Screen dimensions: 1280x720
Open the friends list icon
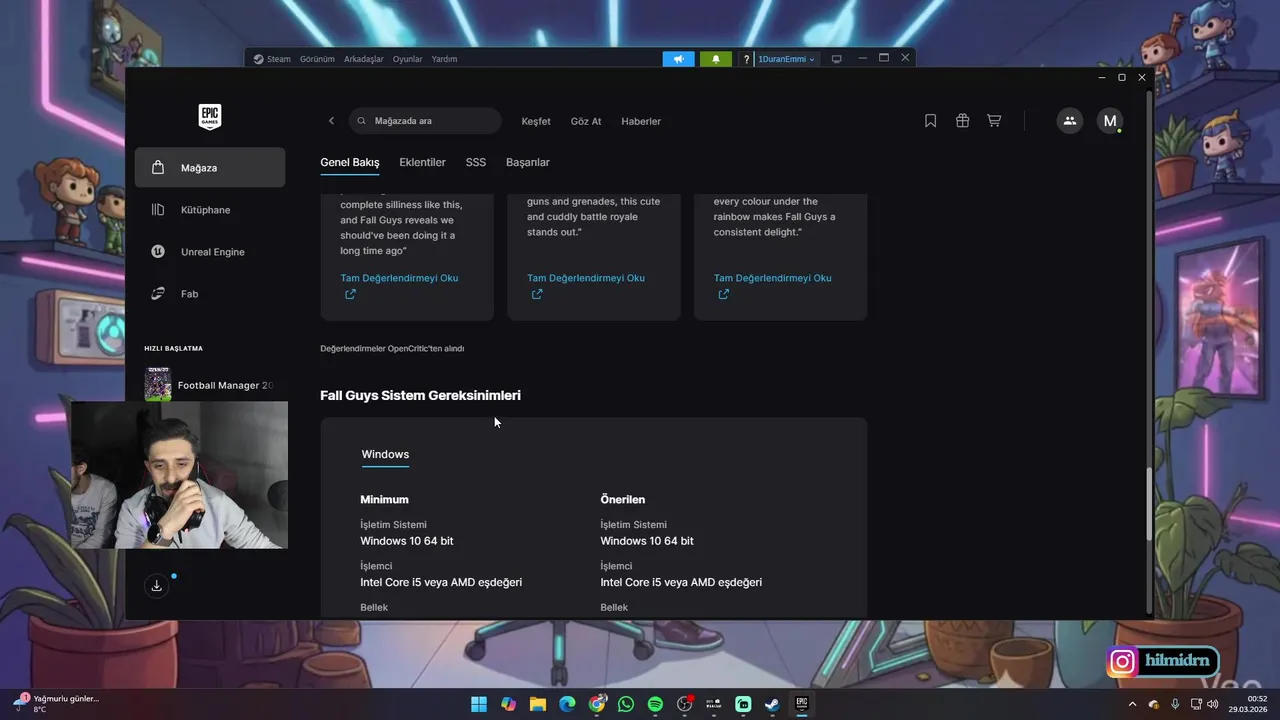(x=1070, y=121)
